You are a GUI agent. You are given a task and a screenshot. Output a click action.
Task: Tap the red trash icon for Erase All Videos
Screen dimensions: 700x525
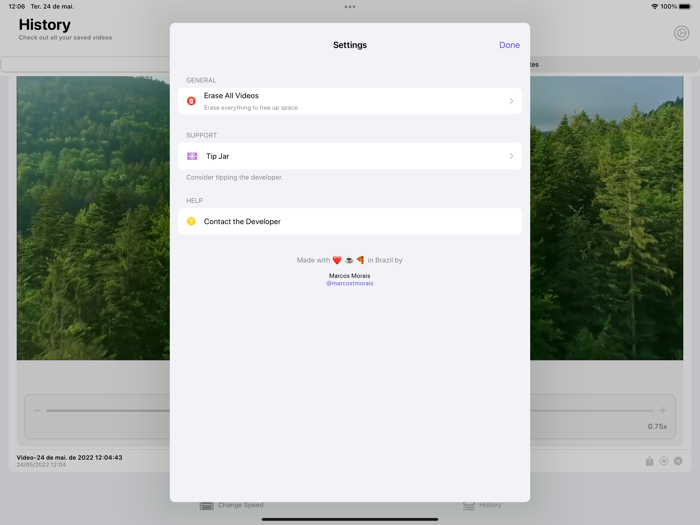coord(191,101)
